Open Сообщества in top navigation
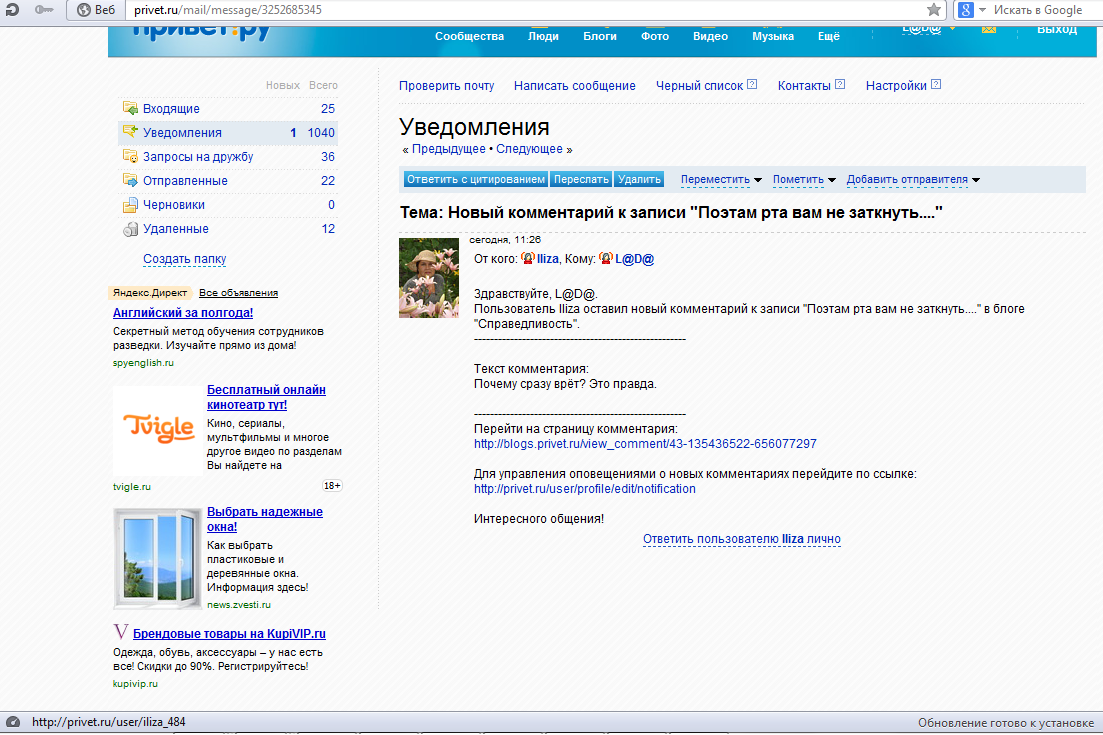Image resolution: width=1103 pixels, height=735 pixels. [469, 36]
